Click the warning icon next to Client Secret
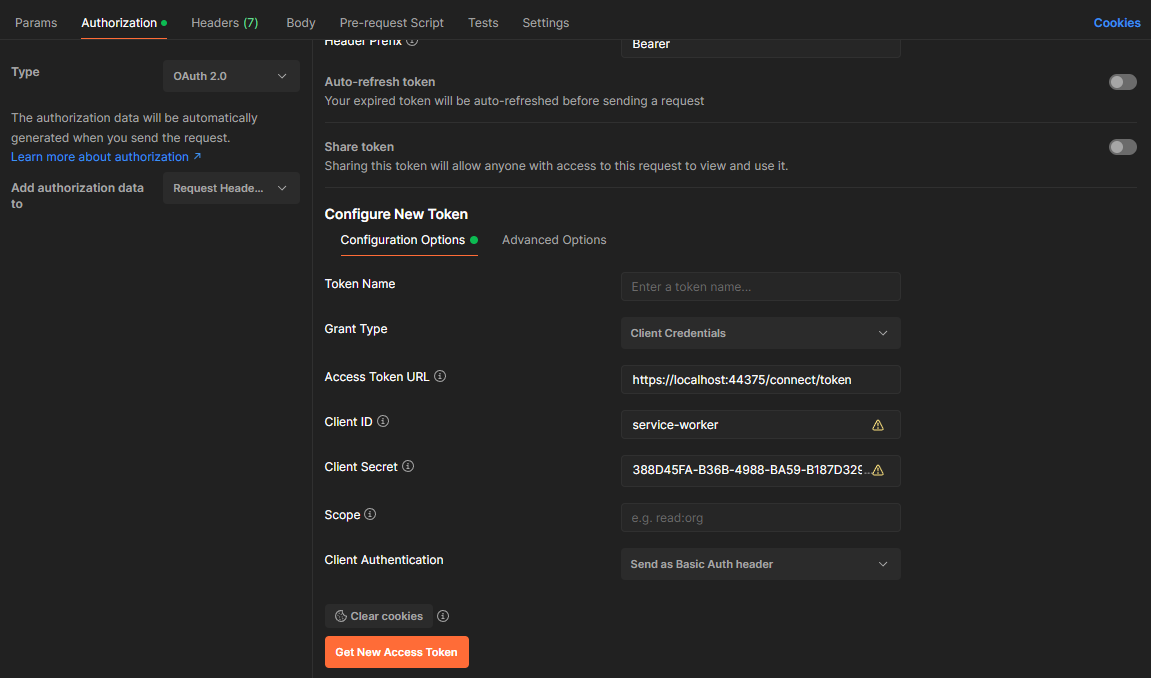 pyautogui.click(x=878, y=470)
